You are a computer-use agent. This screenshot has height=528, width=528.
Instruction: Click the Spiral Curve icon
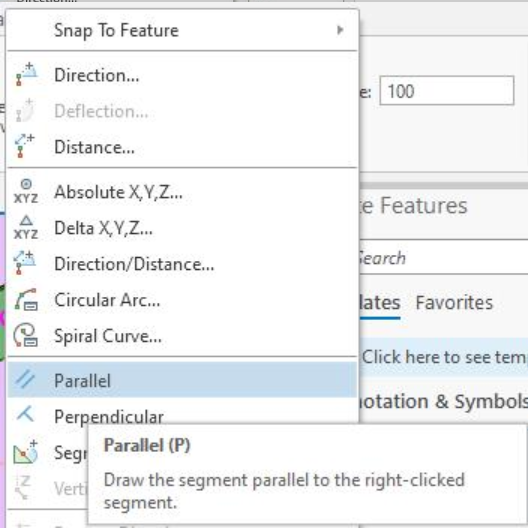(x=26, y=335)
